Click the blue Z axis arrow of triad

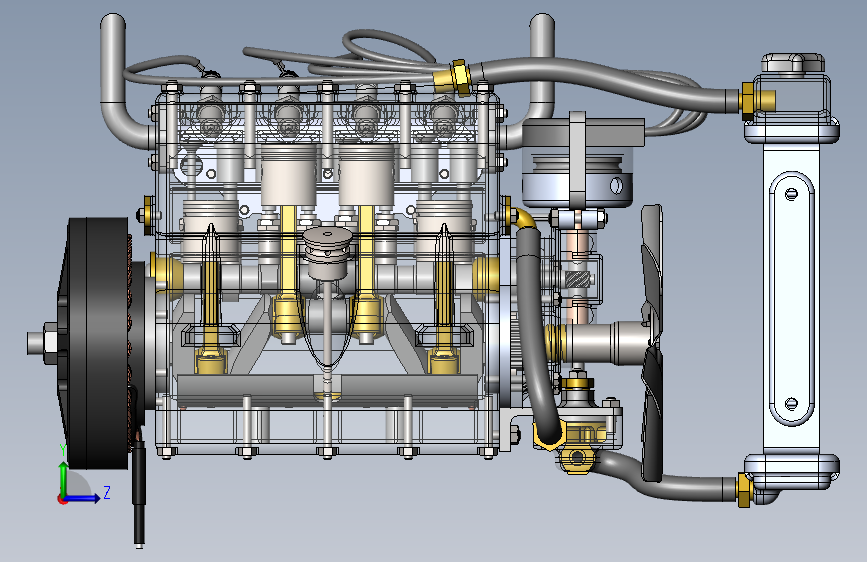coord(83,498)
